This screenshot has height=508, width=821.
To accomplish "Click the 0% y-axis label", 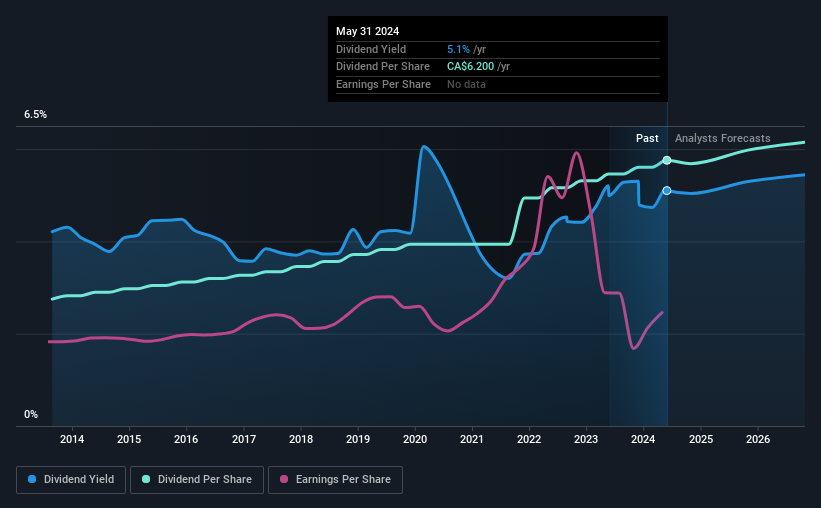I will [x=31, y=414].
